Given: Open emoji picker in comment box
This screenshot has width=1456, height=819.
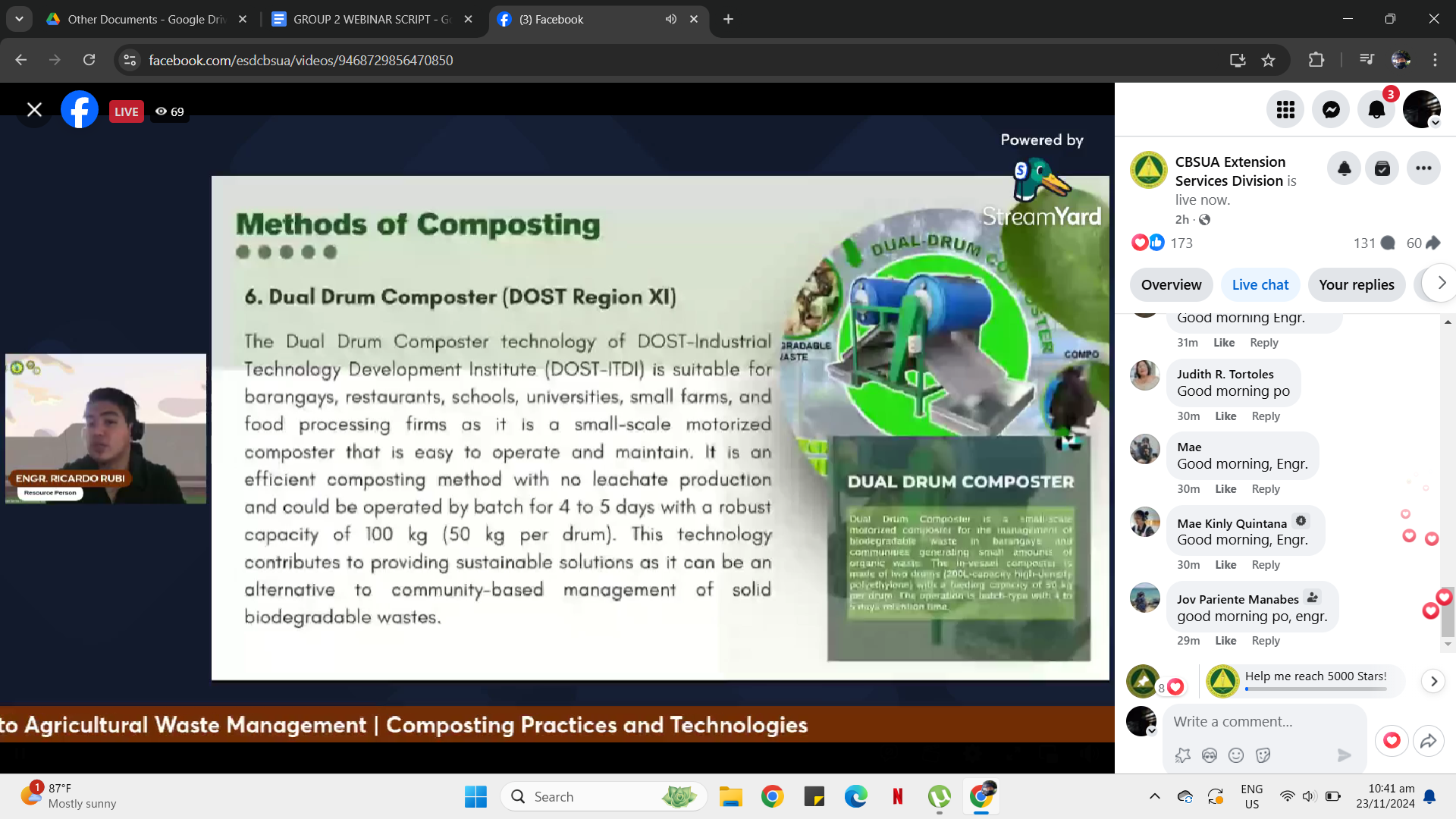Looking at the screenshot, I should (1236, 755).
